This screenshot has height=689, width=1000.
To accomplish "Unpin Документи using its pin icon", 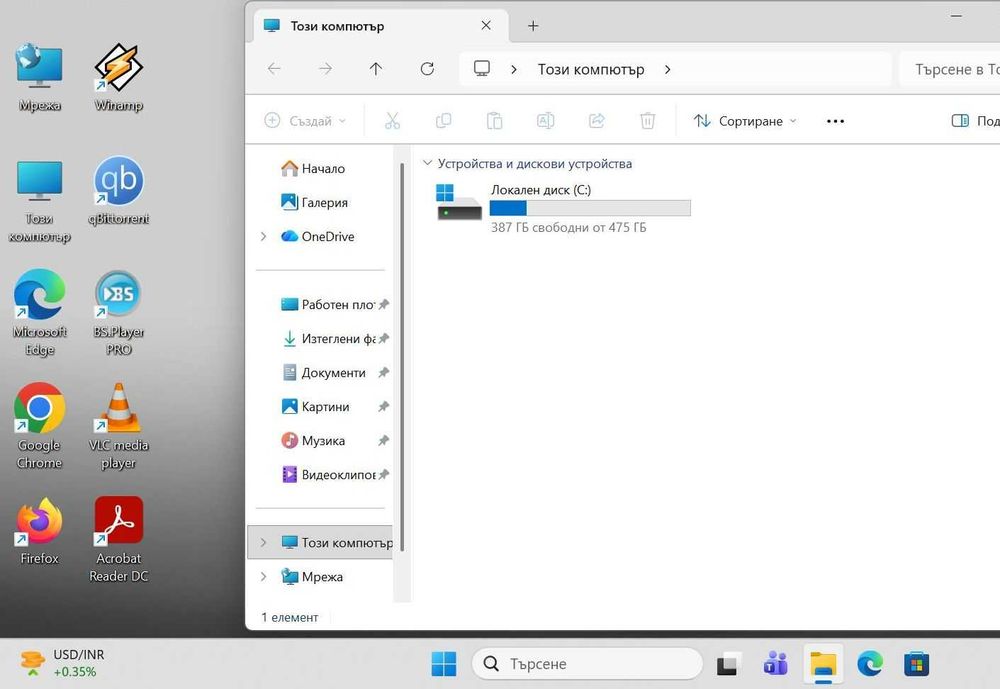I will [383, 373].
